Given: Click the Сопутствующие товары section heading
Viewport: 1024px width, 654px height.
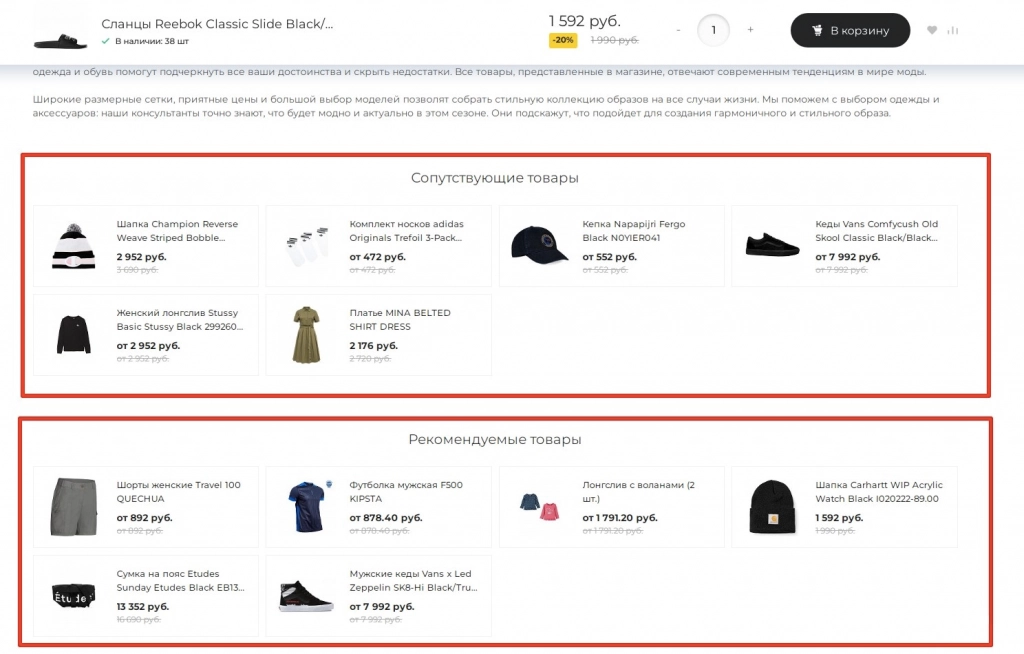Looking at the screenshot, I should [x=494, y=178].
